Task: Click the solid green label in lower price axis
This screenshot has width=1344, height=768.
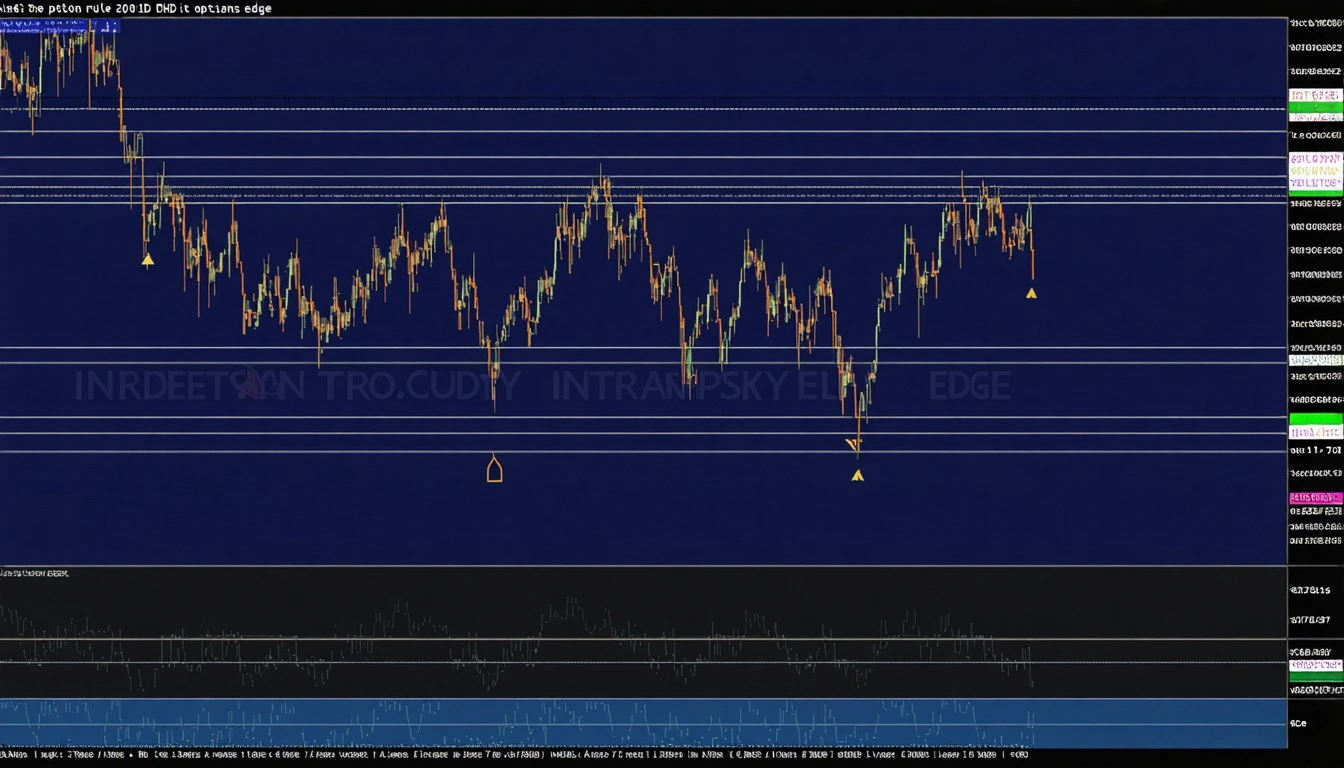Action: click(x=1315, y=419)
